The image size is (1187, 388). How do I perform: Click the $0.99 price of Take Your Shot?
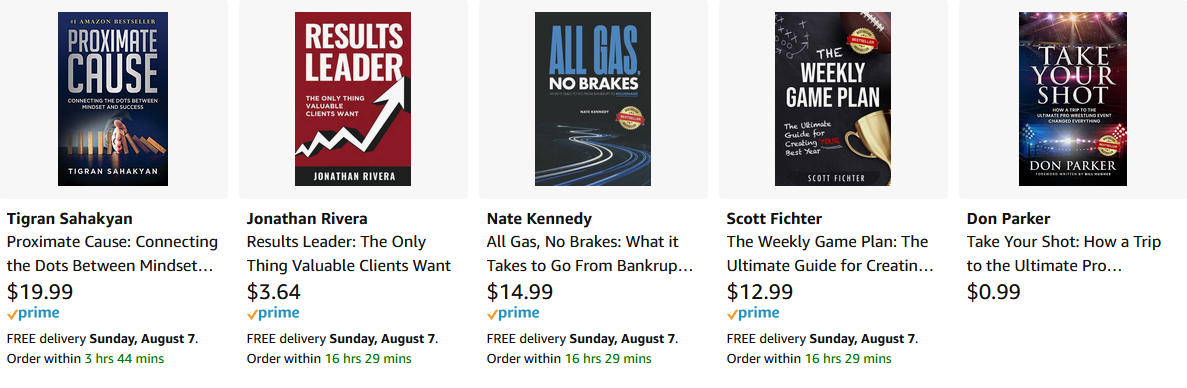pyautogui.click(x=993, y=291)
